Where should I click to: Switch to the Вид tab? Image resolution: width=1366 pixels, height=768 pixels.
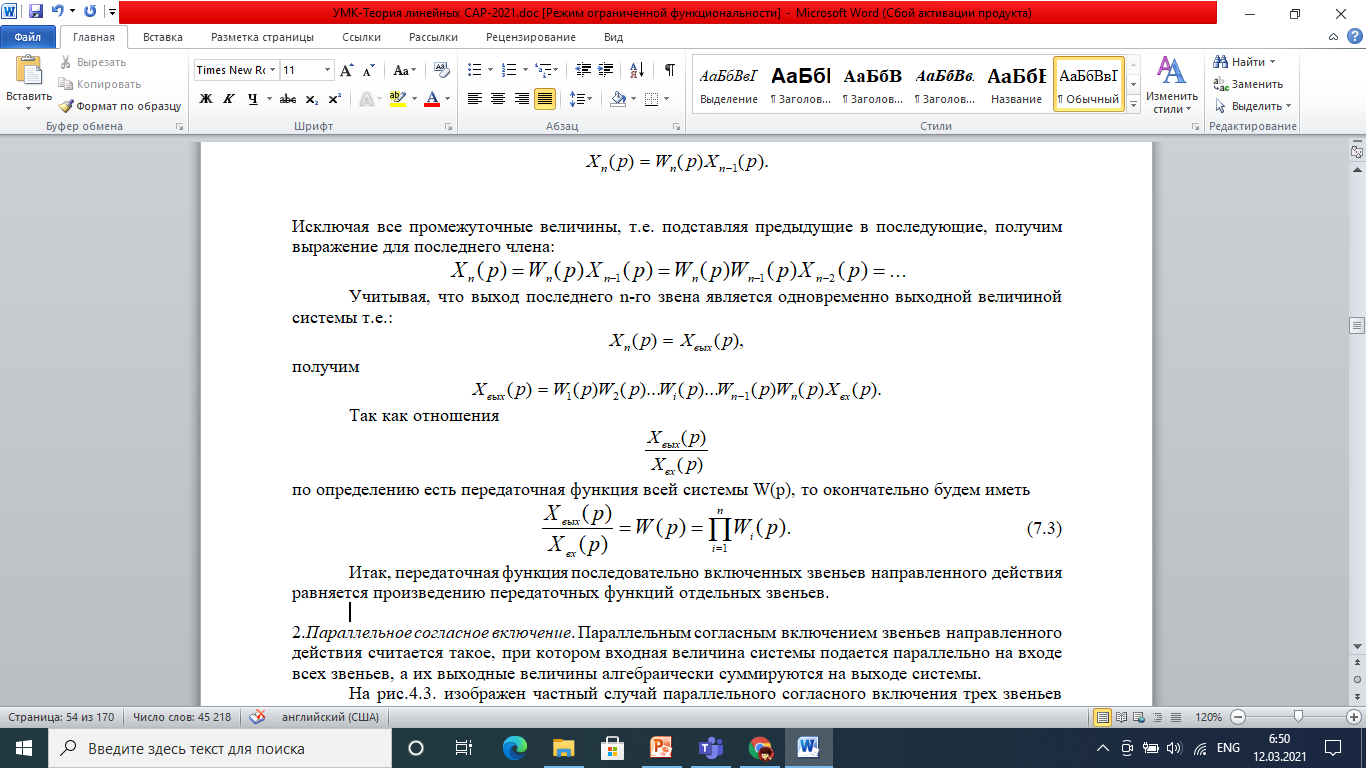(614, 37)
